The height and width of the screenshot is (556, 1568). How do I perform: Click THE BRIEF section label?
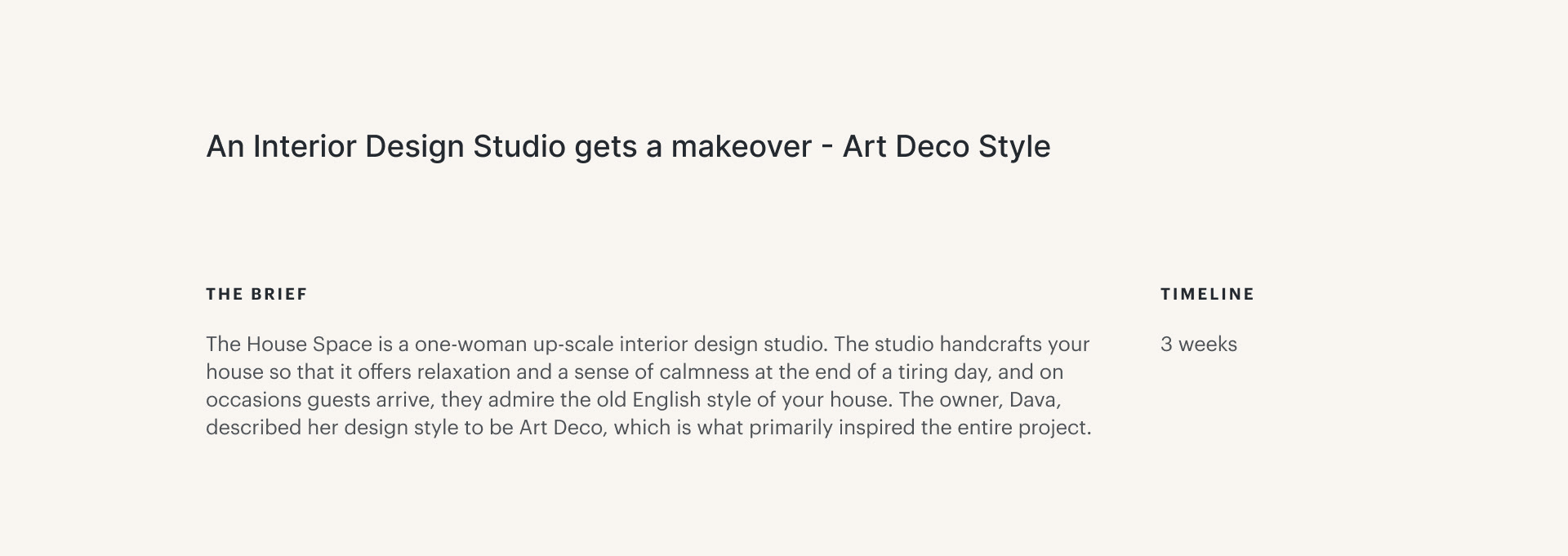pyautogui.click(x=256, y=294)
